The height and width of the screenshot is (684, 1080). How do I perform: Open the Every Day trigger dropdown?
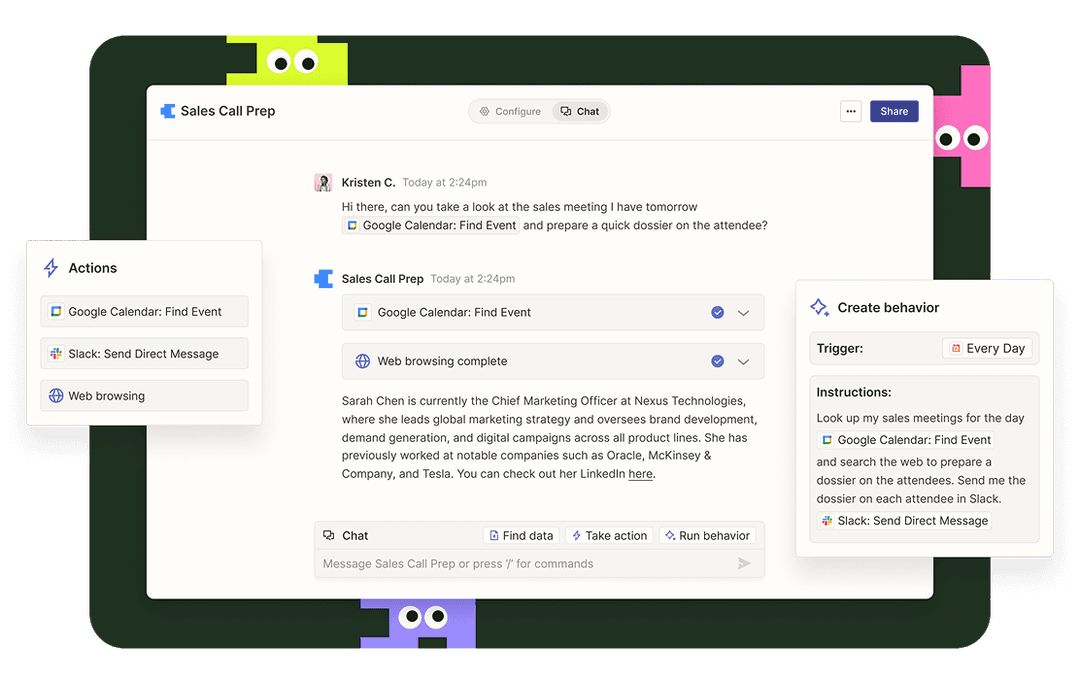(987, 348)
